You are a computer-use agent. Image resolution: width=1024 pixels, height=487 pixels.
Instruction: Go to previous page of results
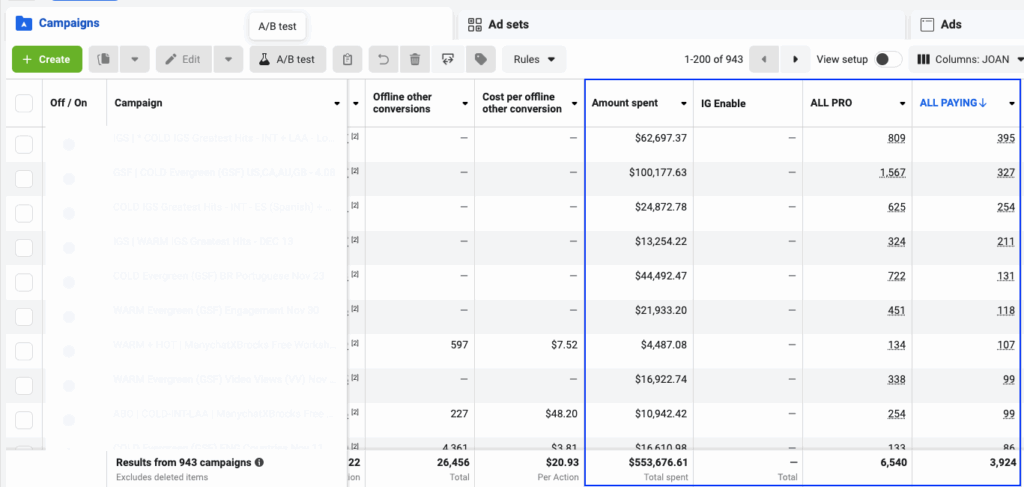(x=763, y=59)
